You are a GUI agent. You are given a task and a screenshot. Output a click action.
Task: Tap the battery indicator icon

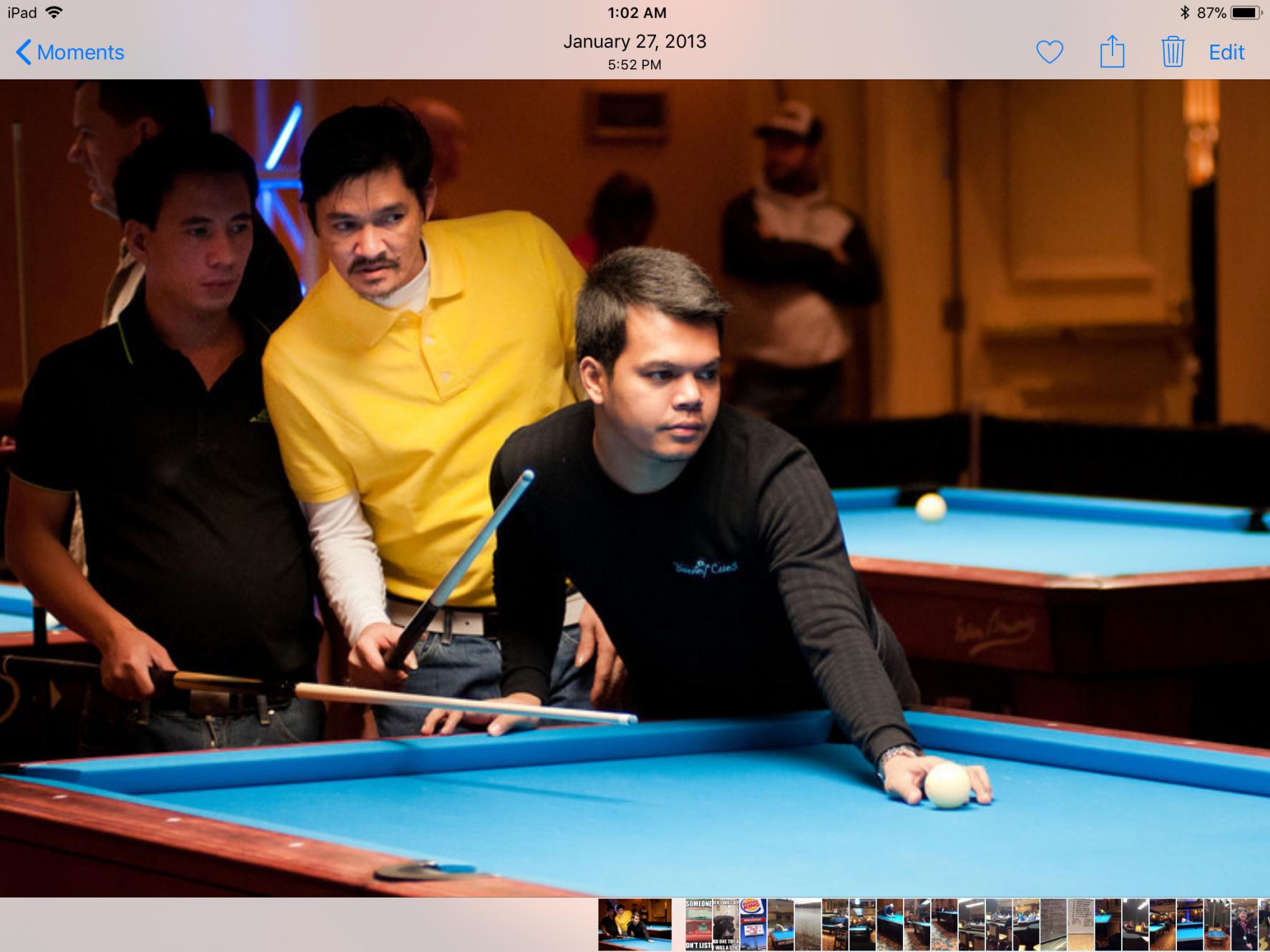pyautogui.click(x=1246, y=12)
